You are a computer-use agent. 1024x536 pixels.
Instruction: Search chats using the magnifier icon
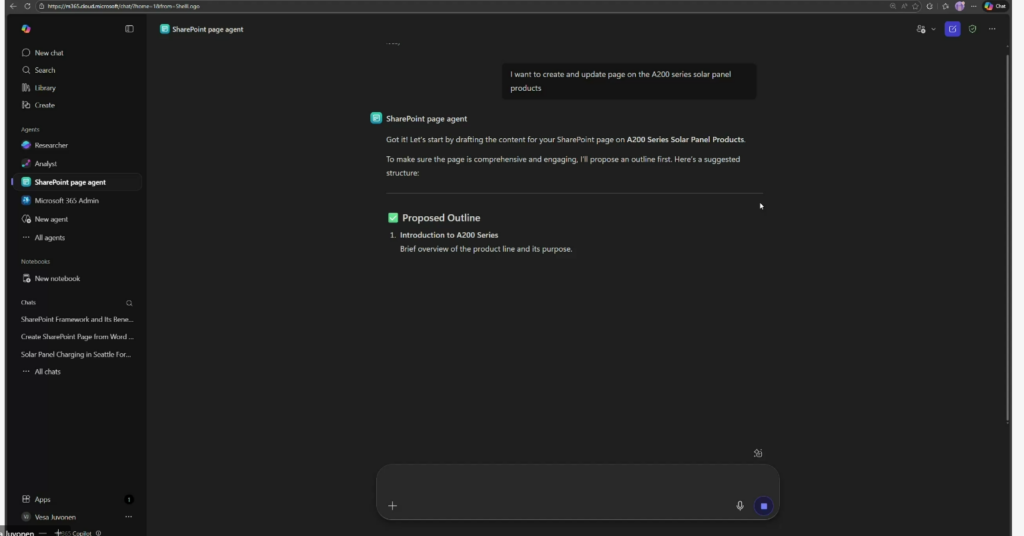(129, 302)
